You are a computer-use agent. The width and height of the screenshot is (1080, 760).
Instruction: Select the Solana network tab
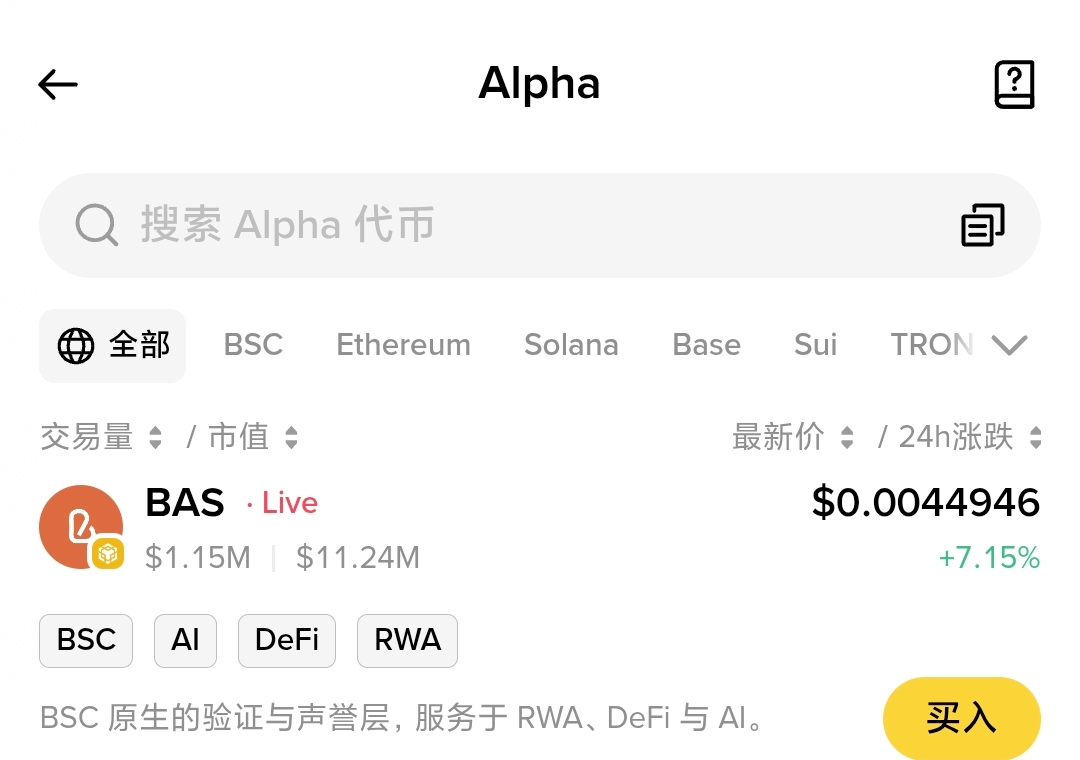[x=571, y=345]
